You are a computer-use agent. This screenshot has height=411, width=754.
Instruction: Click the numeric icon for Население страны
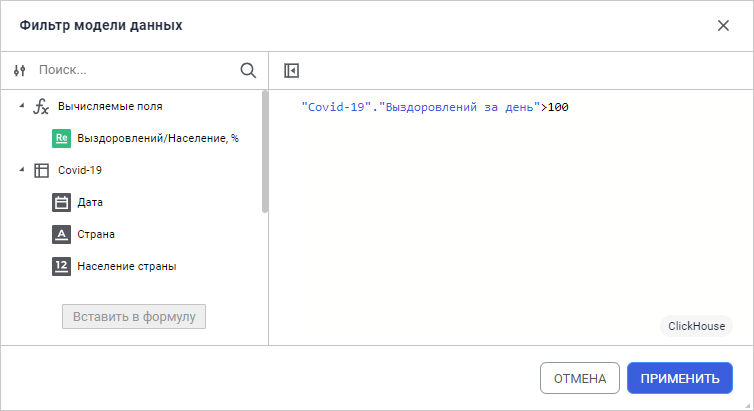pos(61,266)
